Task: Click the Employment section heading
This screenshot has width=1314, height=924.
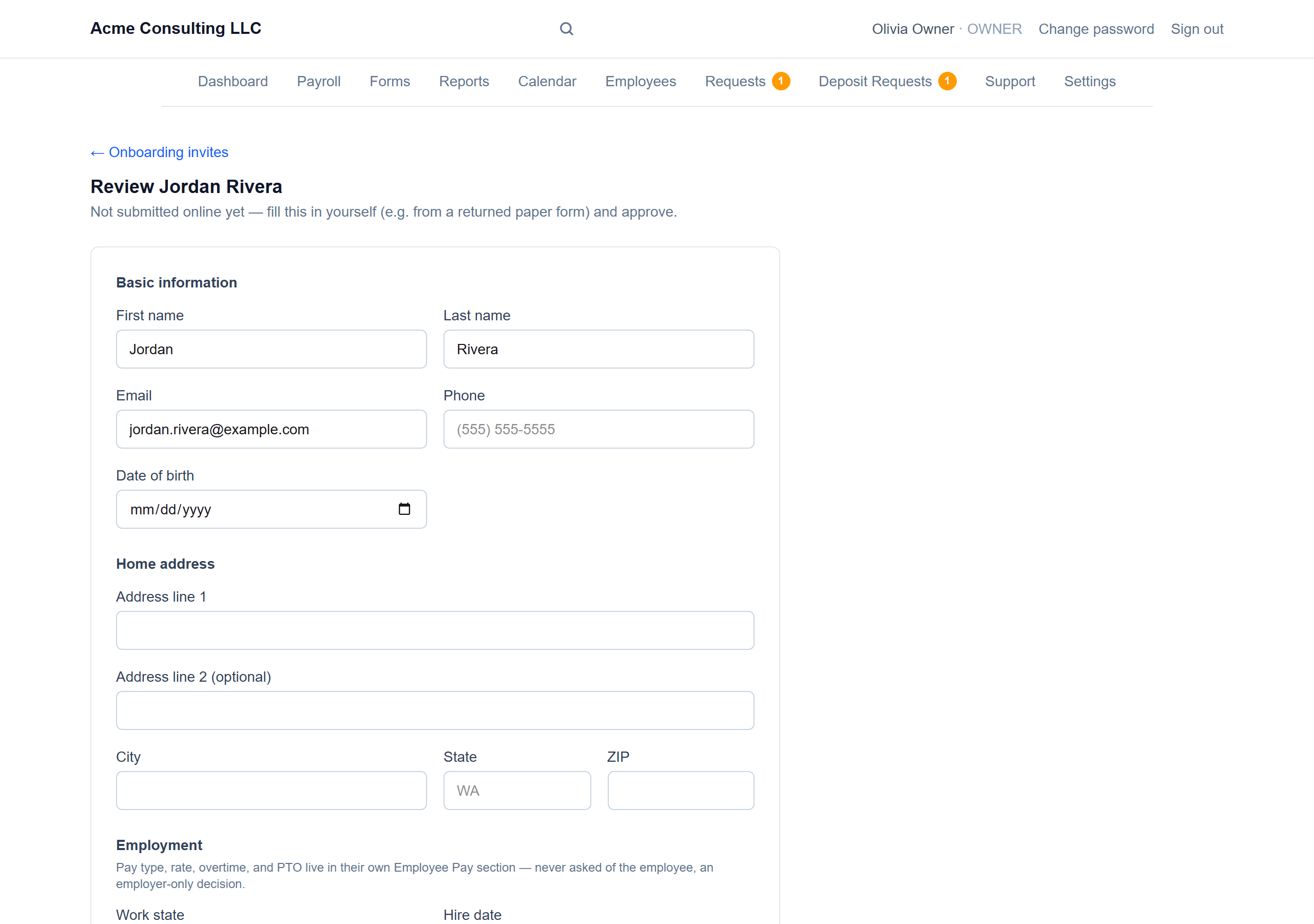Action: (159, 845)
